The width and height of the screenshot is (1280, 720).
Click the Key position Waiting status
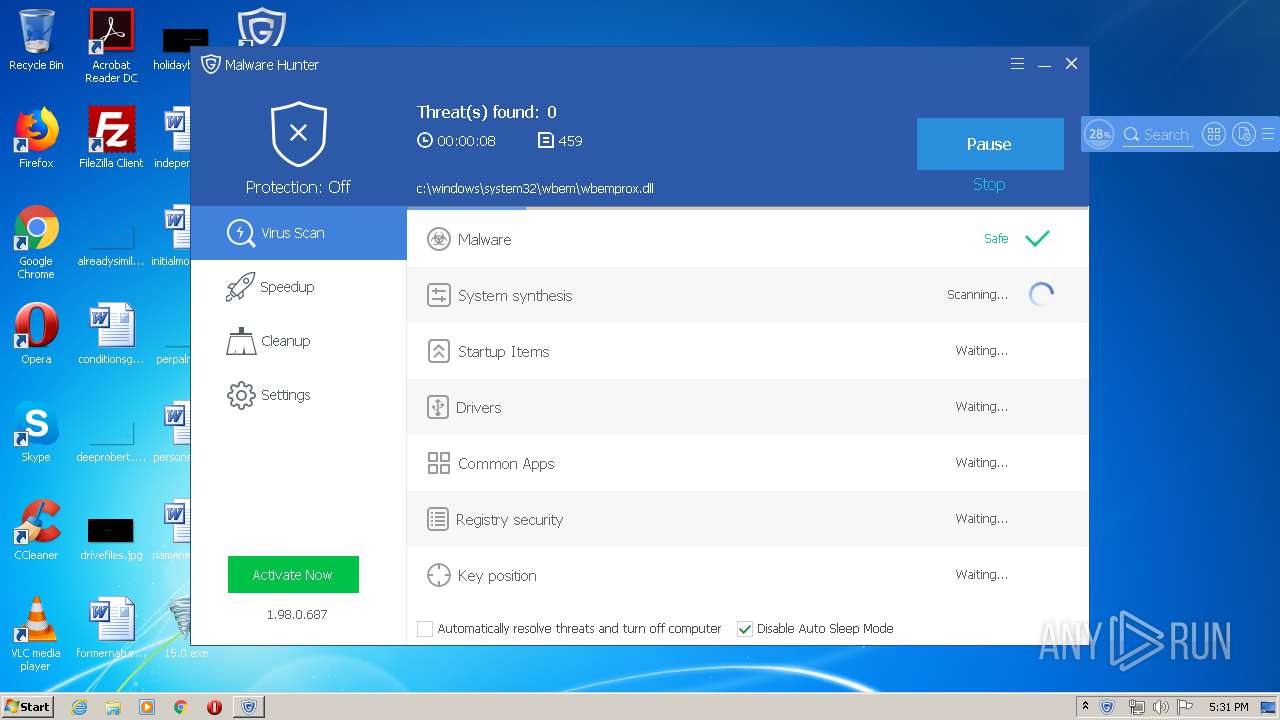pos(981,575)
